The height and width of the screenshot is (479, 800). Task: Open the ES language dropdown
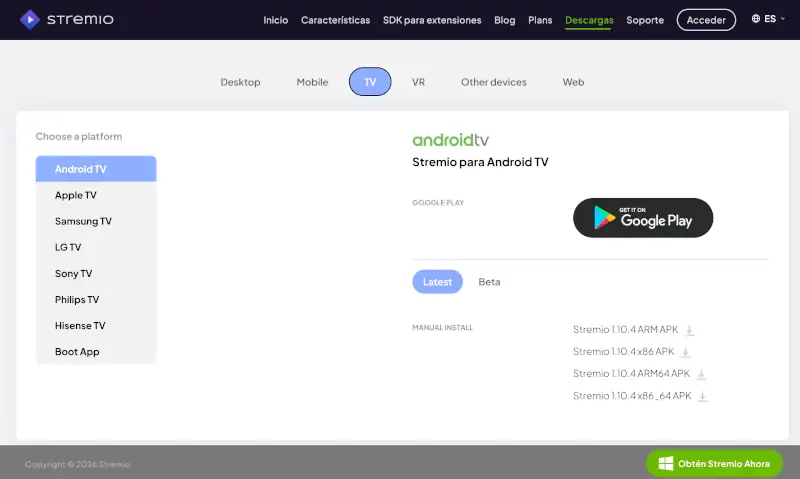click(x=768, y=19)
